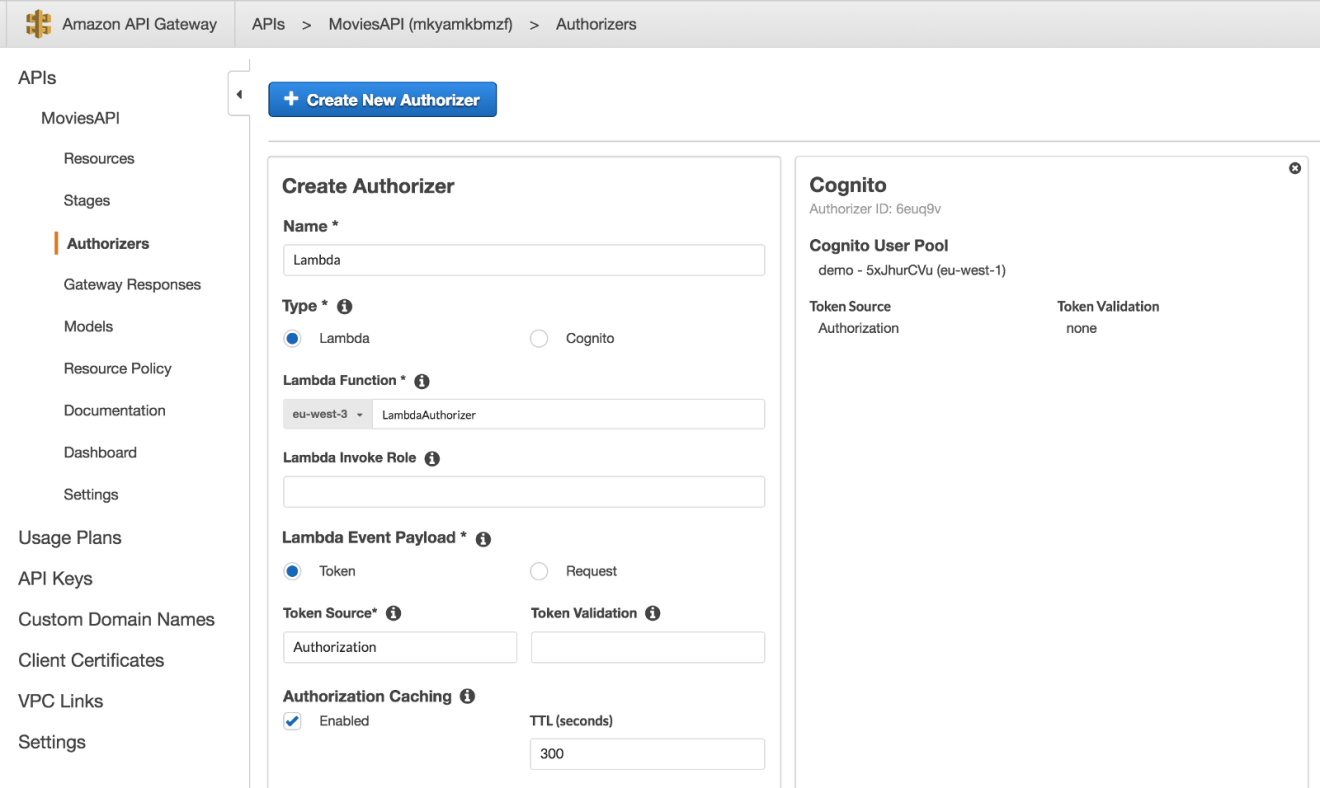Click the Authorizers breadcrumb
The height and width of the screenshot is (788, 1320).
point(596,24)
